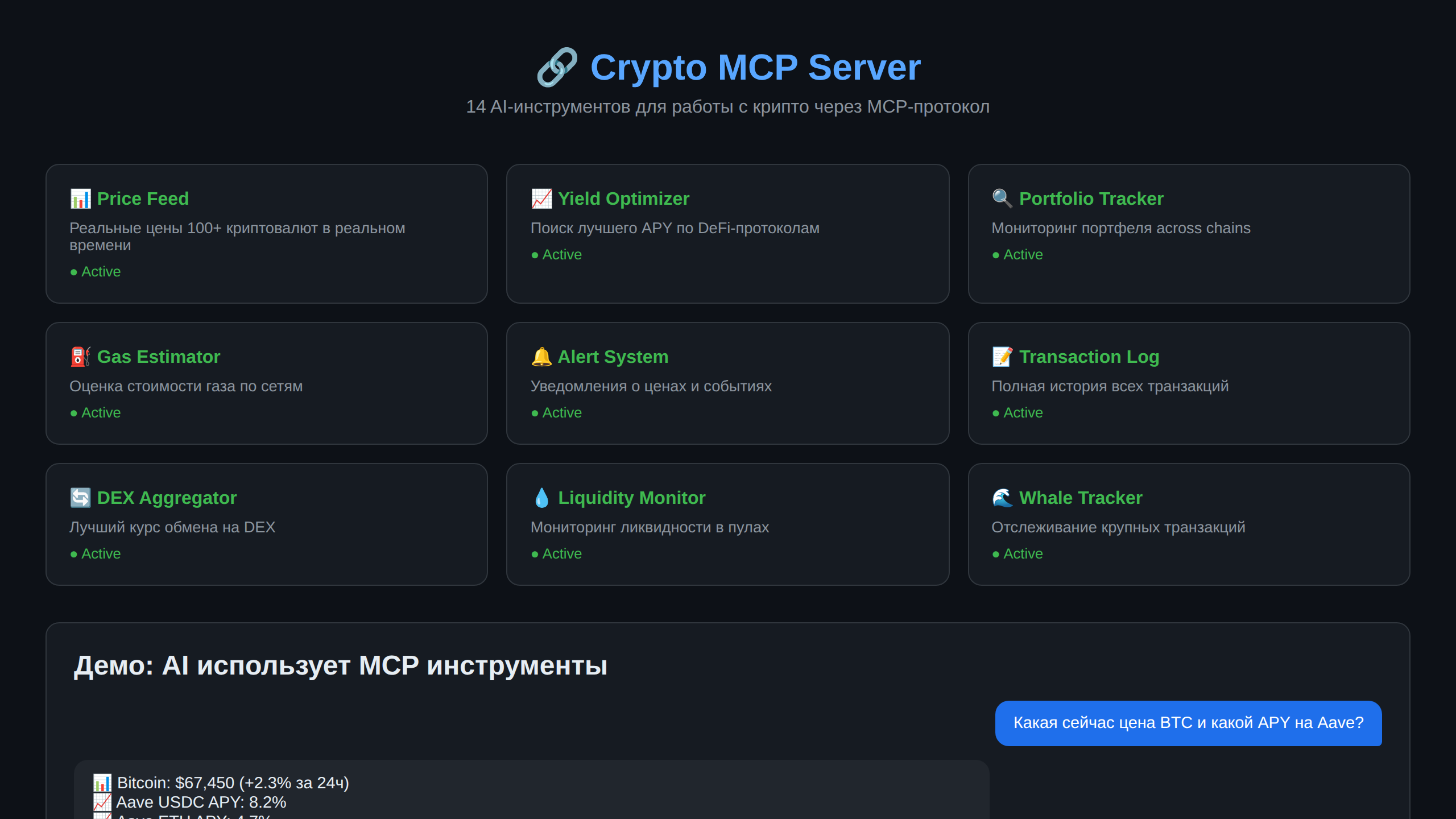
Task: Open the Gas Estimator card title
Action: pos(158,357)
